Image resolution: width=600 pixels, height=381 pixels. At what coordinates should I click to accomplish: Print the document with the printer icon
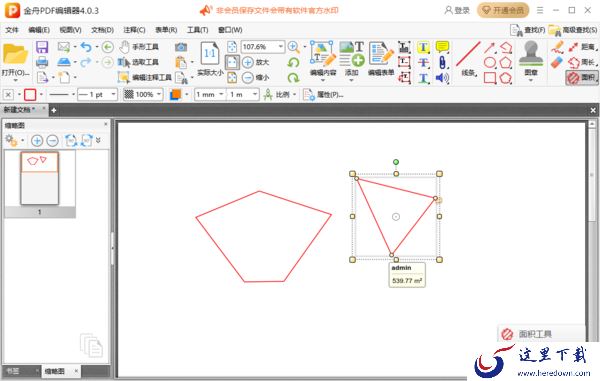42,62
